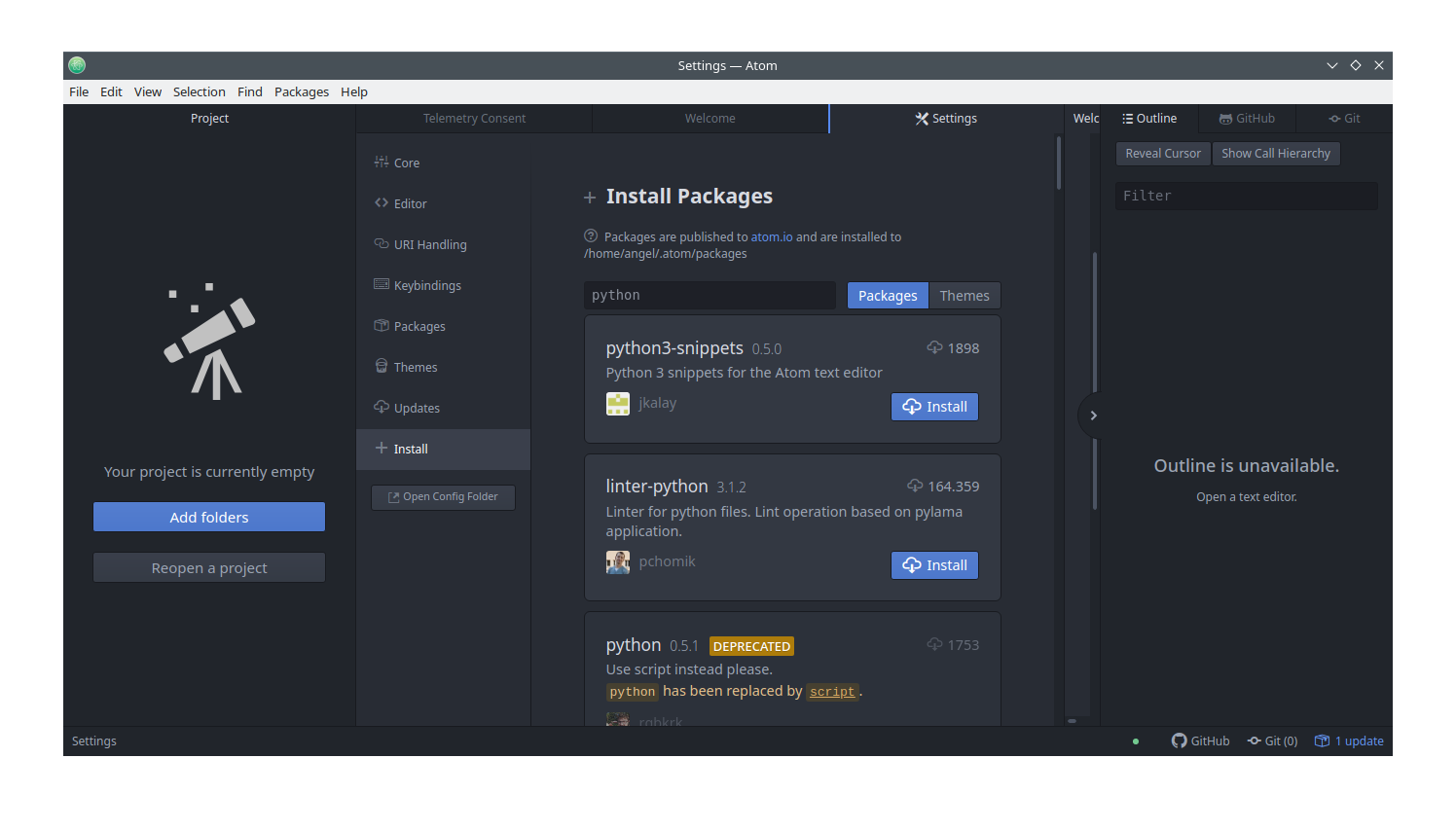Image resolution: width=1456 pixels, height=831 pixels.
Task: Toggle search to Packages
Action: [888, 296]
